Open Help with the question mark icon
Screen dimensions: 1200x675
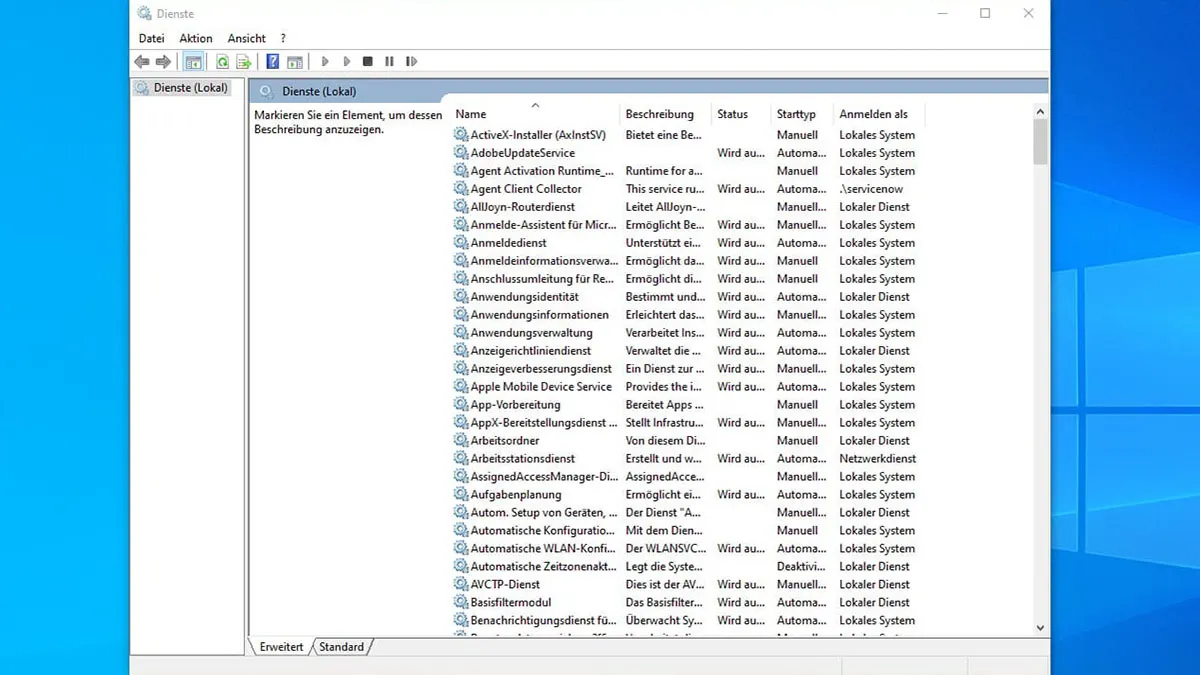pyautogui.click(x=272, y=61)
